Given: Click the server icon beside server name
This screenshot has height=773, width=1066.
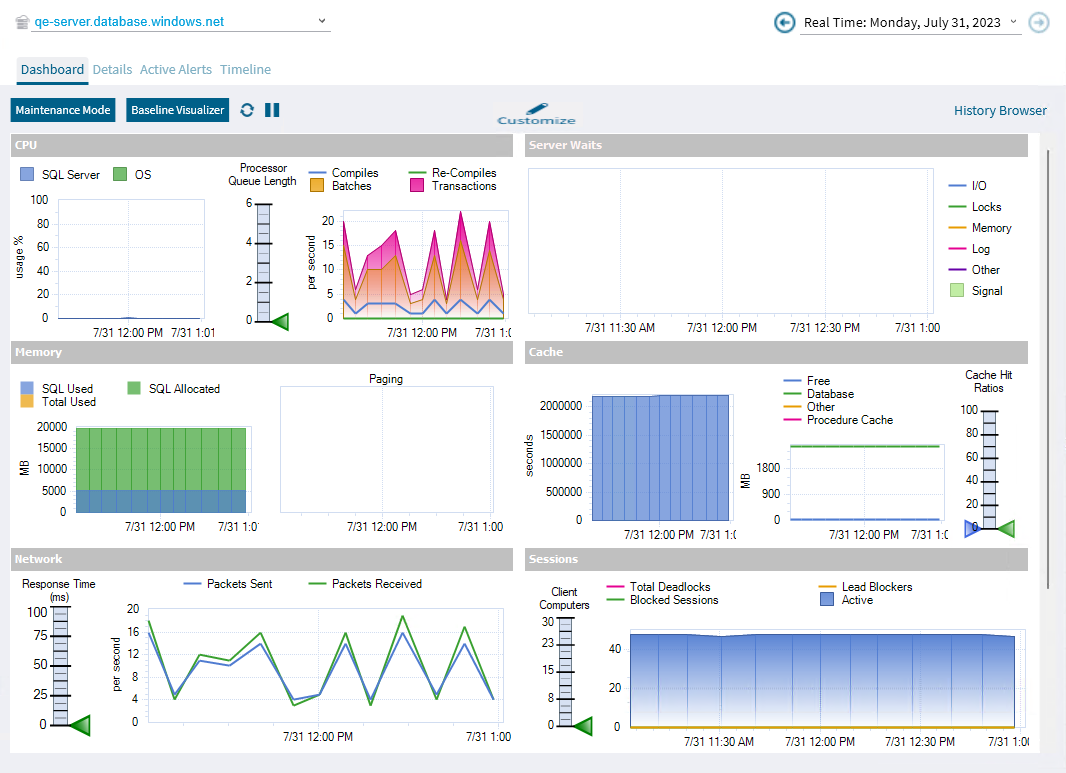Looking at the screenshot, I should 22,22.
